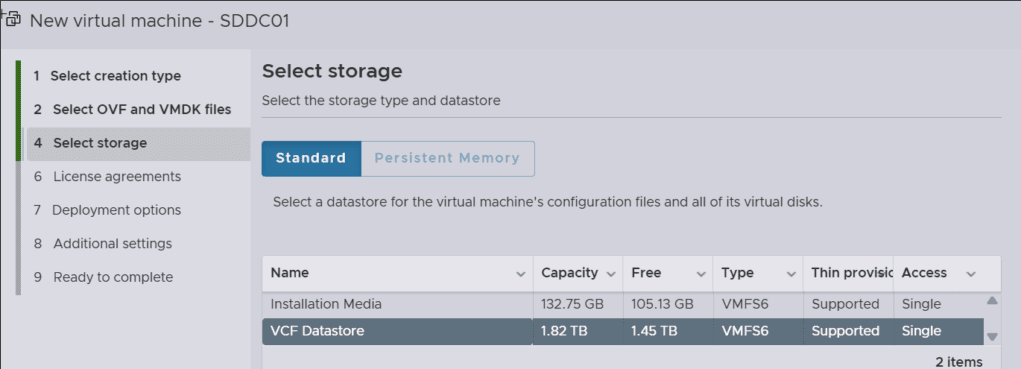Open the Type column dropdown arrow
Screen dimensions: 1021x369
point(791,274)
